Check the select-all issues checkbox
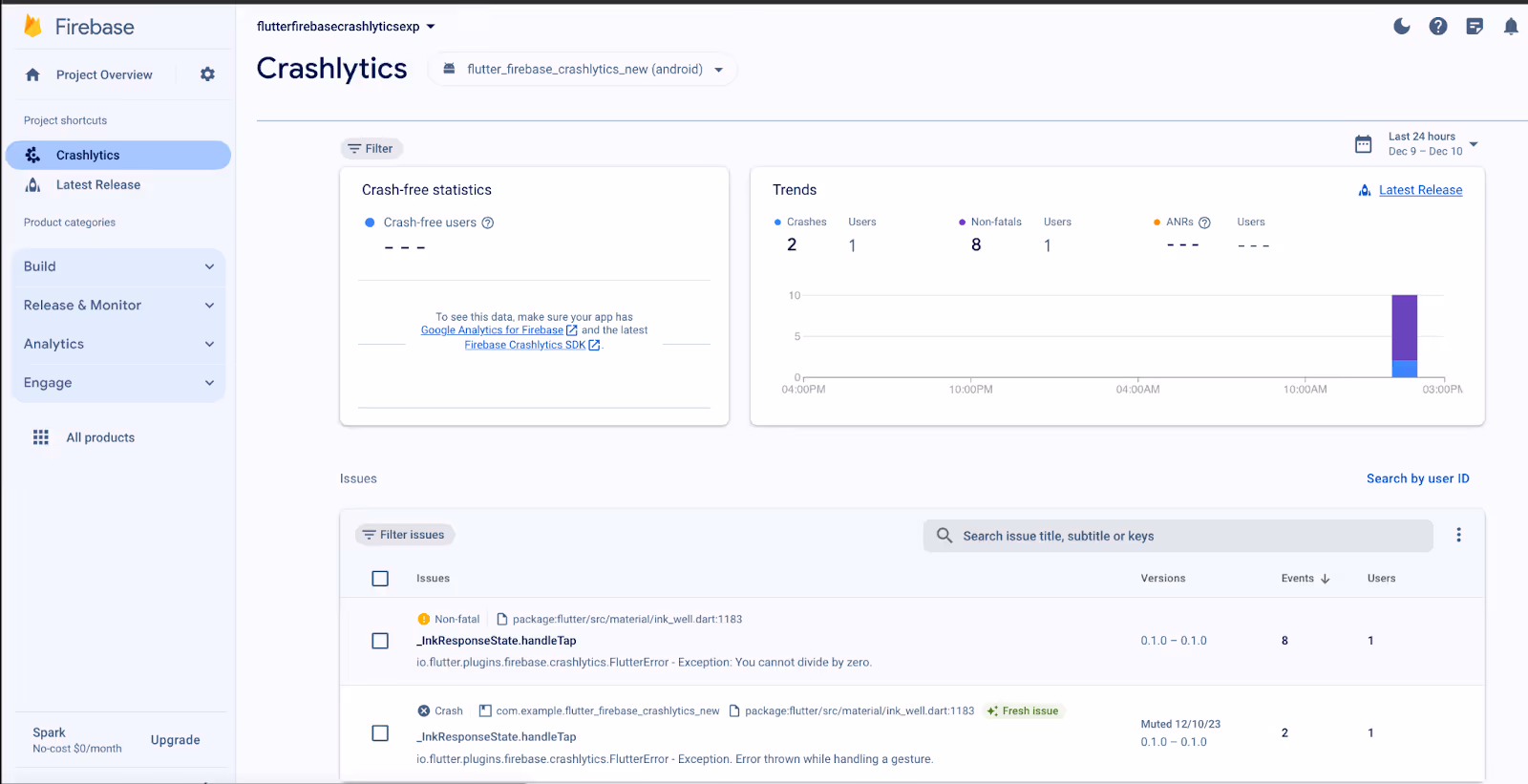 pos(380,579)
